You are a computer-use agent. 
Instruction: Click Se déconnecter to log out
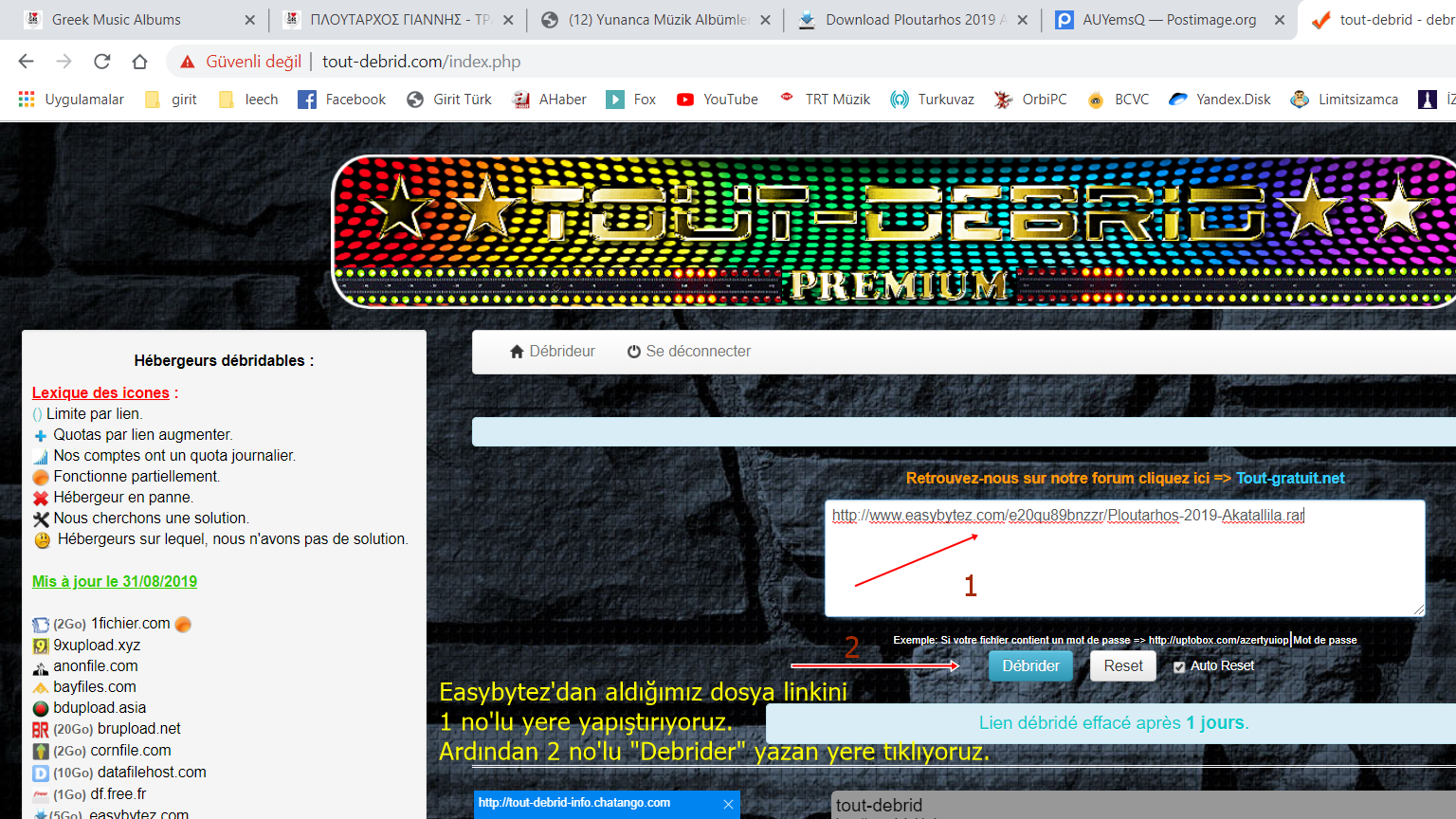(x=689, y=352)
